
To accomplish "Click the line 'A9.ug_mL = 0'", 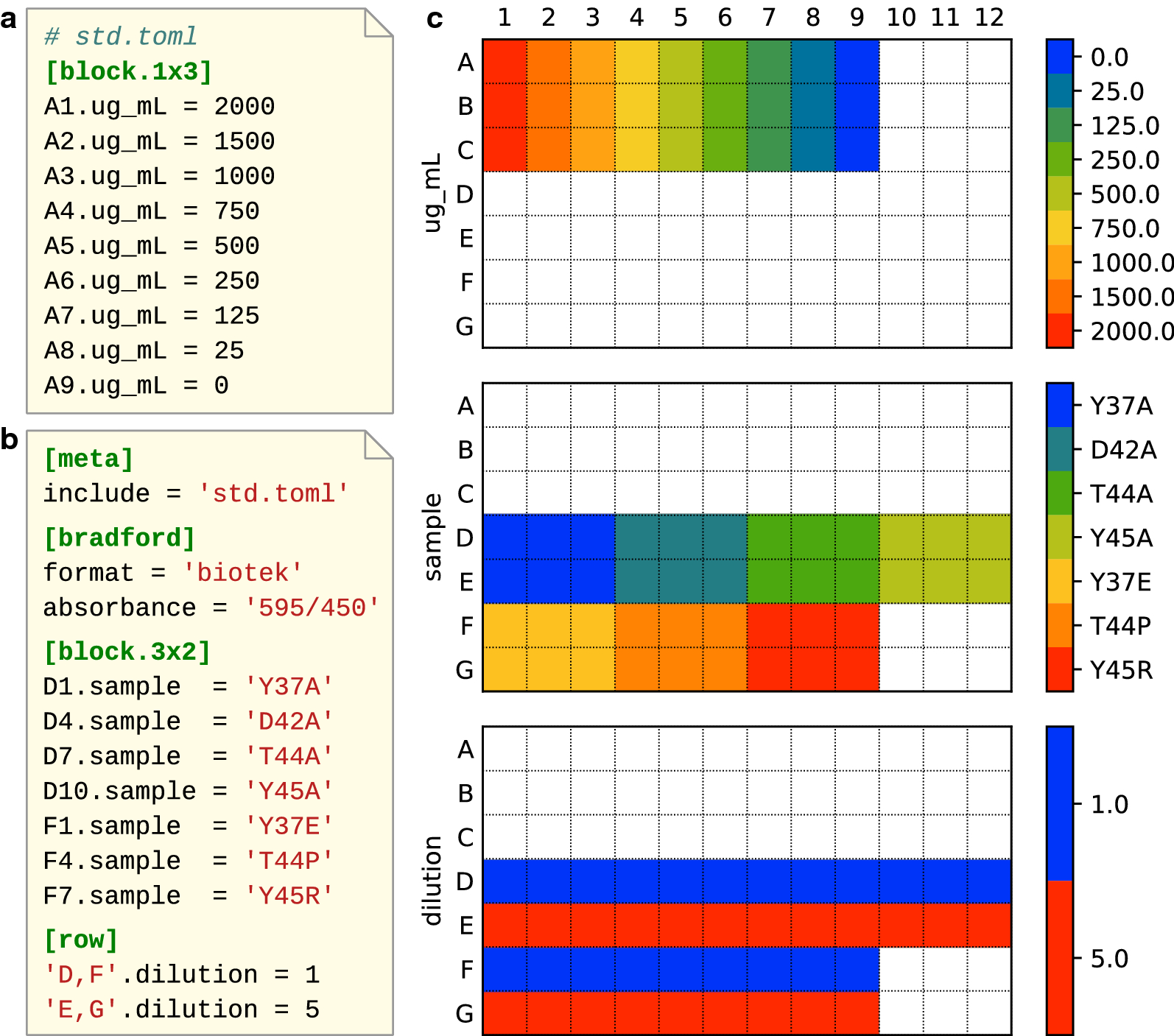I will click(x=136, y=384).
